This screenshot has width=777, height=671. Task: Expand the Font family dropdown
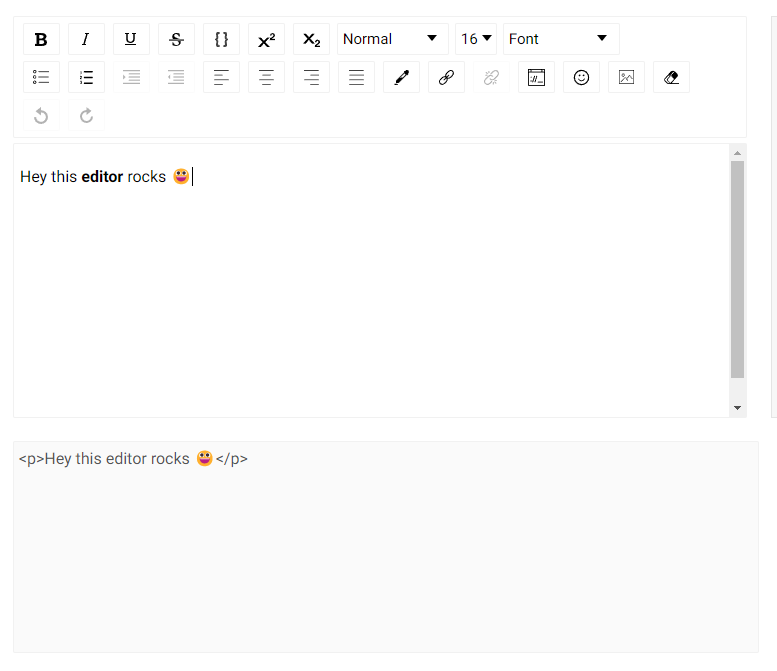pos(560,39)
